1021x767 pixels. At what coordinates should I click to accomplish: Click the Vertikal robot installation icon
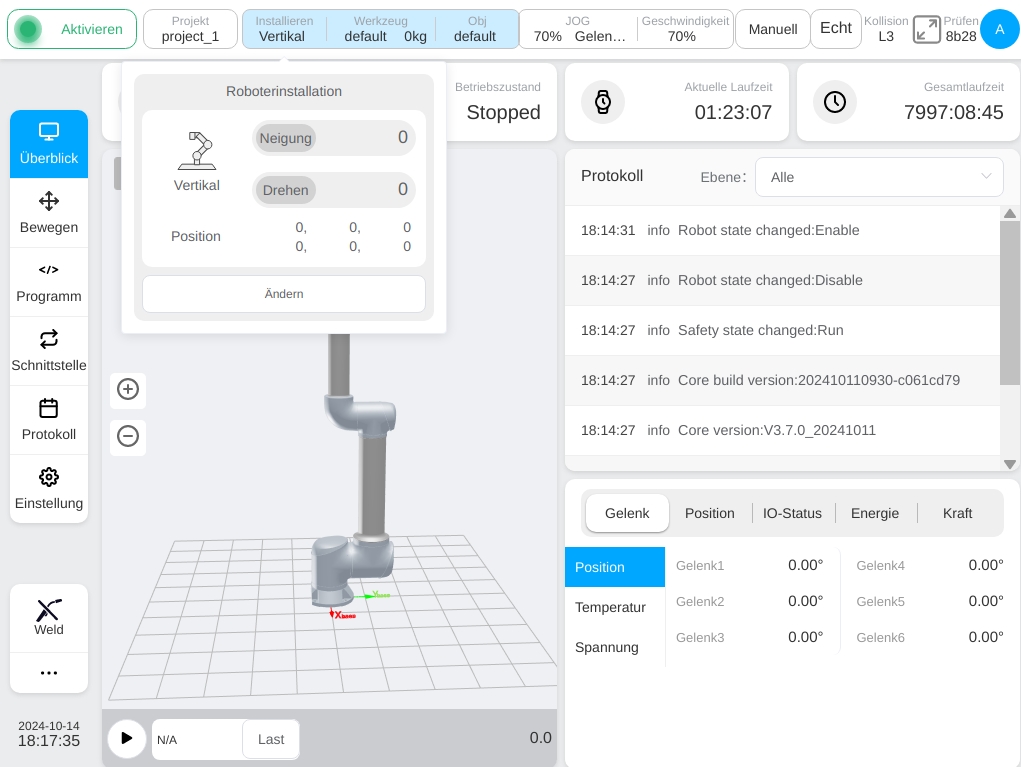click(x=197, y=151)
